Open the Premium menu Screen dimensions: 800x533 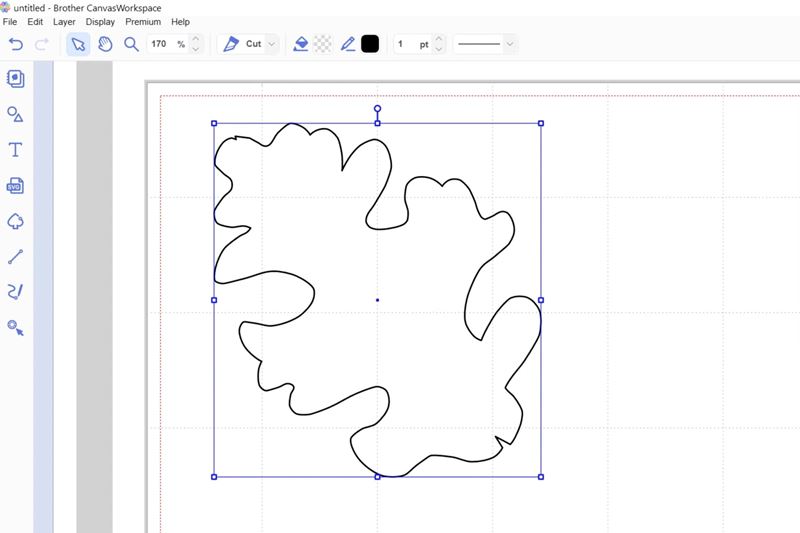(x=143, y=21)
